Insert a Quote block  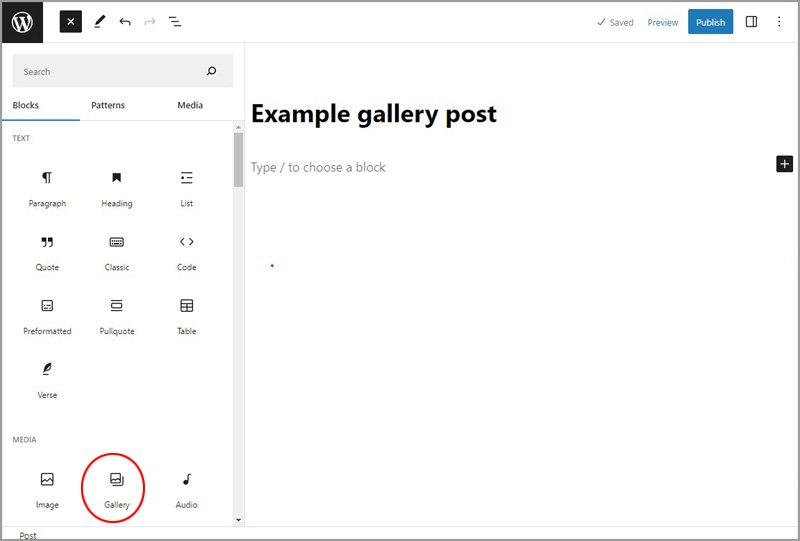coord(47,253)
